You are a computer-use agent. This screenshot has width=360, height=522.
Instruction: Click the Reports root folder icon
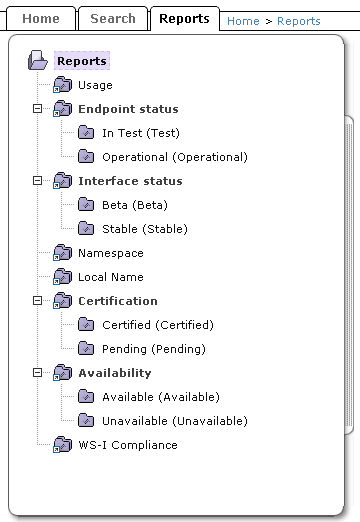click(x=38, y=60)
